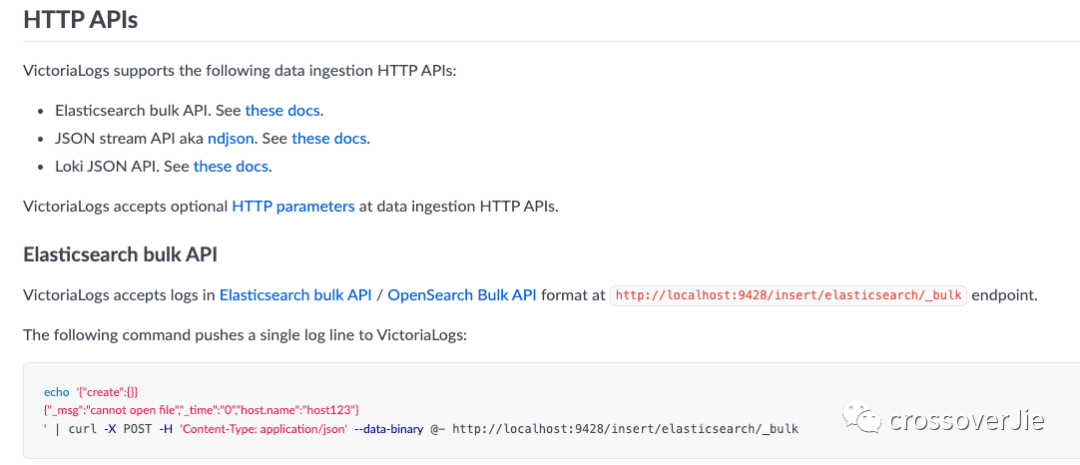This screenshot has height=465, width=1080.
Task: Click the echo line in code block
Action: tap(96, 390)
